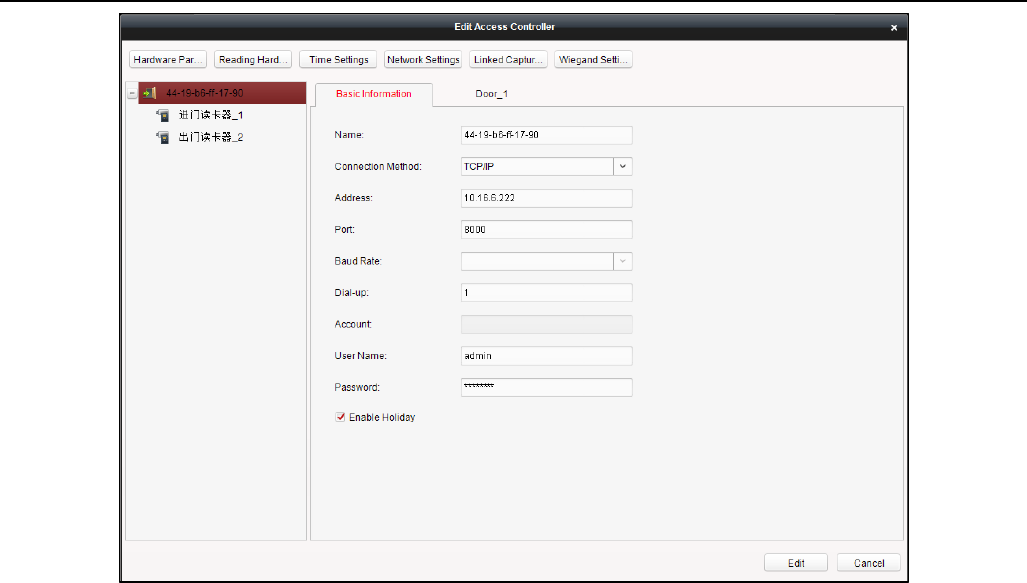Switch to the Basic Information tab
The height and width of the screenshot is (583, 1027).
coord(373,94)
